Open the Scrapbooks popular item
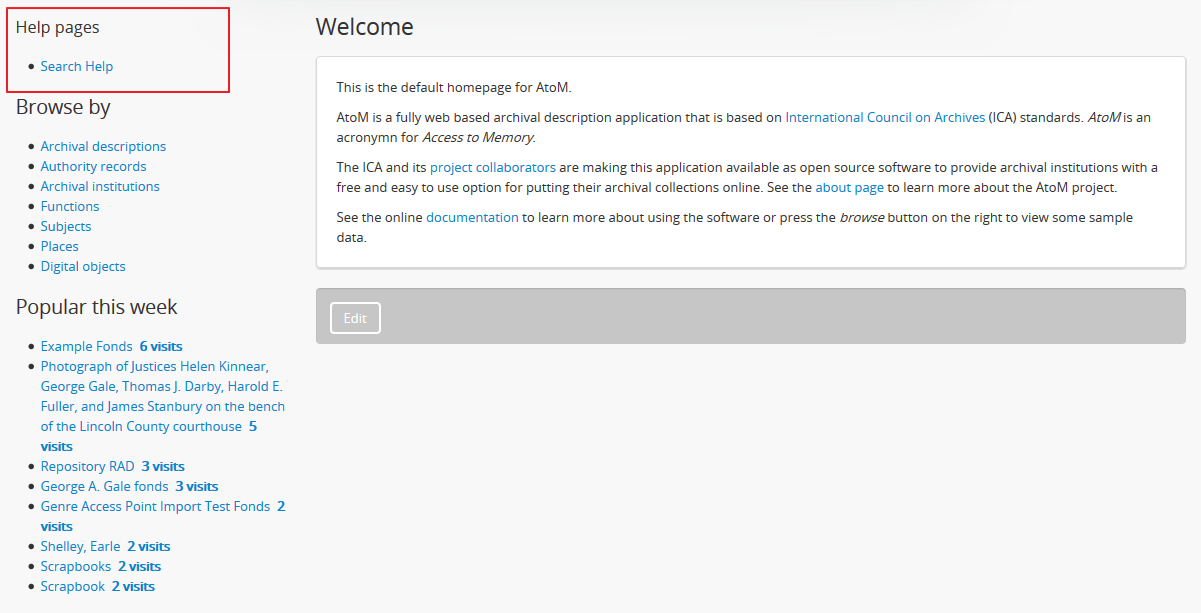Screen dimensions: 1201x613 75,566
